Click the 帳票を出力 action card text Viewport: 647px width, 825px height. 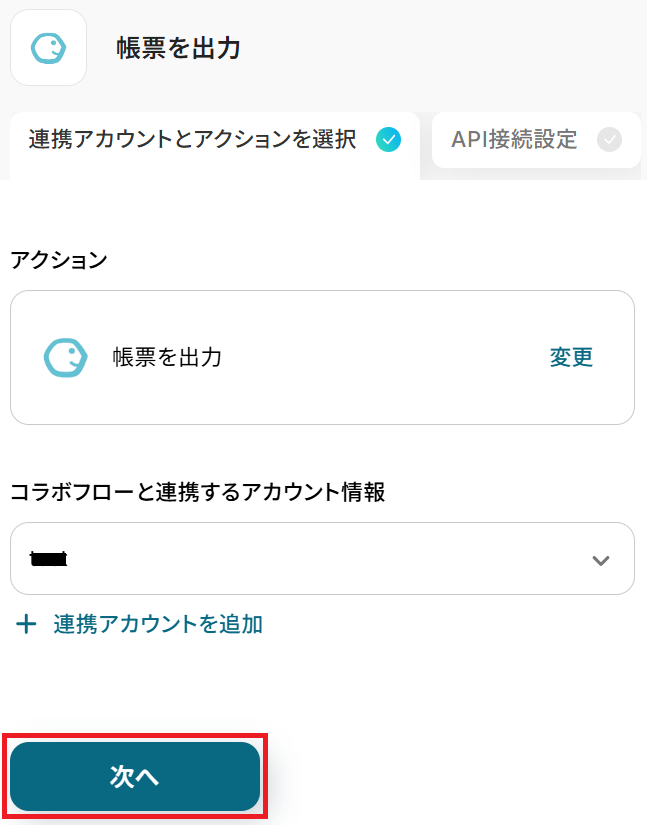click(x=167, y=357)
